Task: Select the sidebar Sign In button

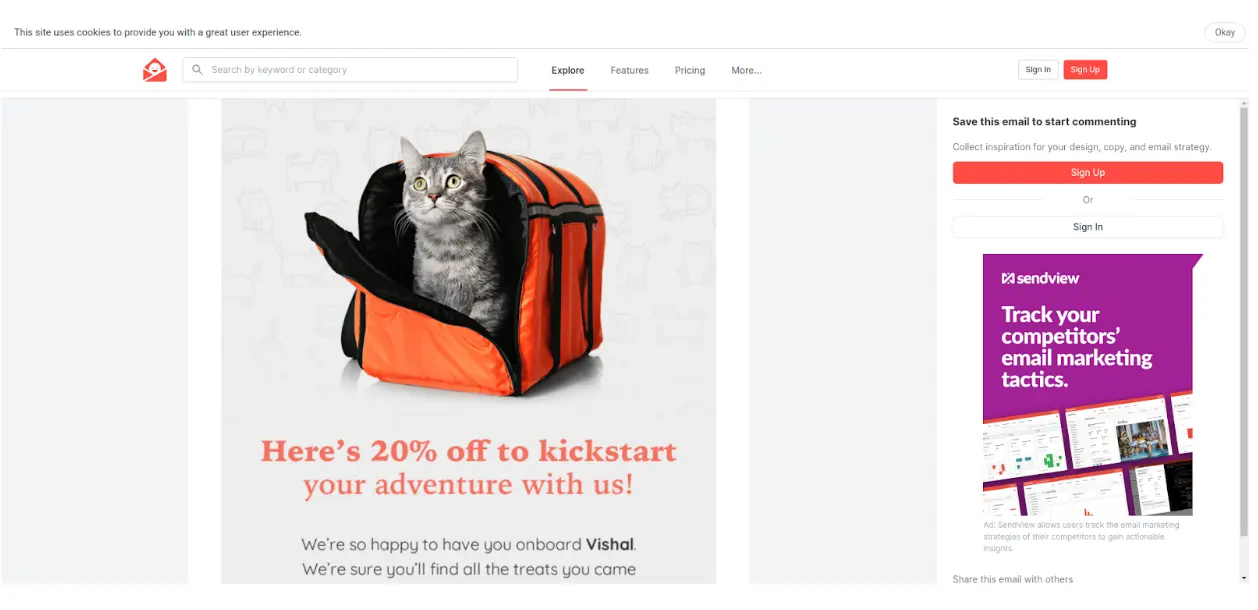Action: [x=1088, y=227]
